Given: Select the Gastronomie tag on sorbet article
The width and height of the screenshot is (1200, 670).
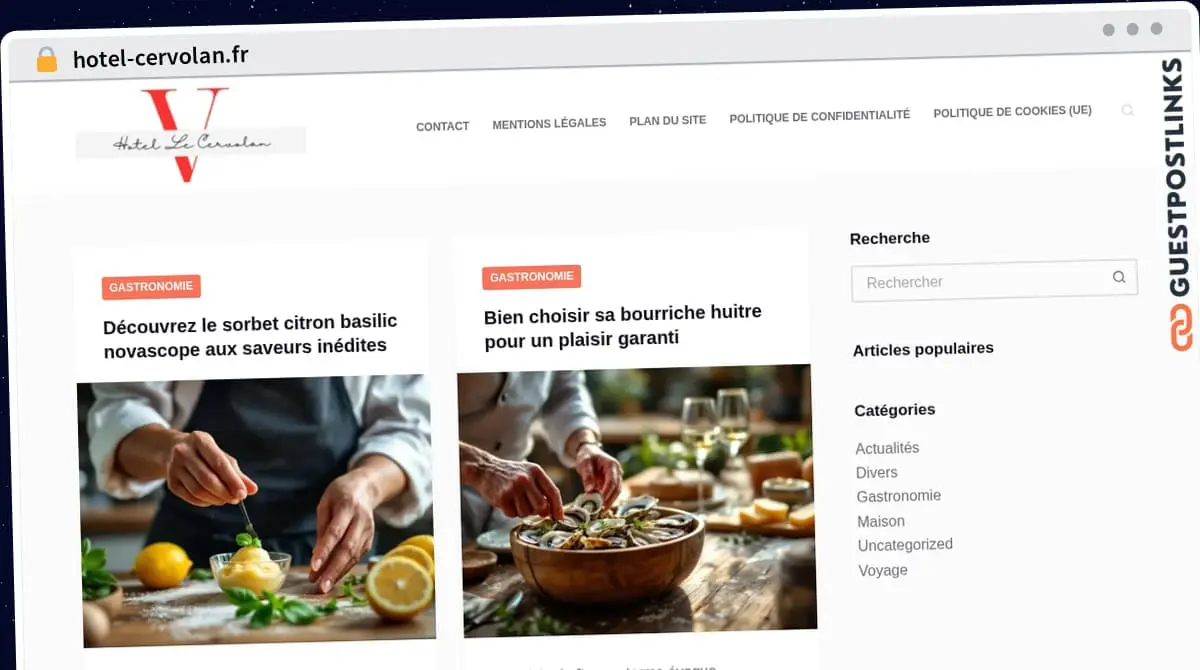Looking at the screenshot, I should (151, 286).
